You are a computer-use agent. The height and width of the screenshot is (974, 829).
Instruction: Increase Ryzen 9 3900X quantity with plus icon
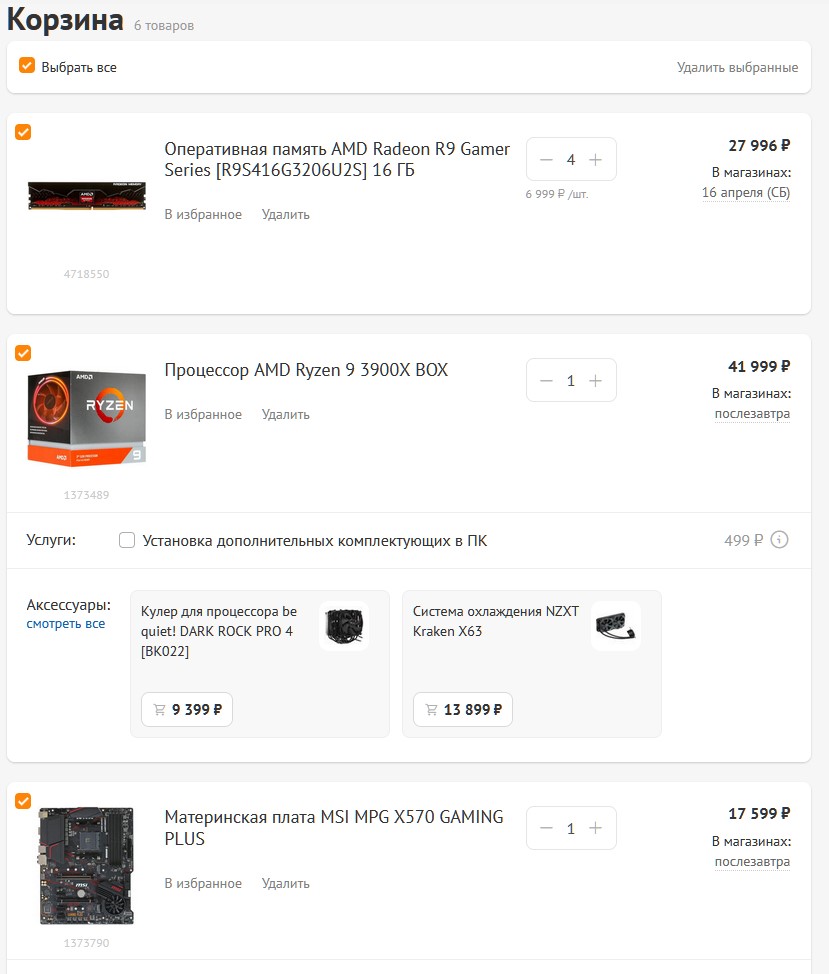click(595, 380)
